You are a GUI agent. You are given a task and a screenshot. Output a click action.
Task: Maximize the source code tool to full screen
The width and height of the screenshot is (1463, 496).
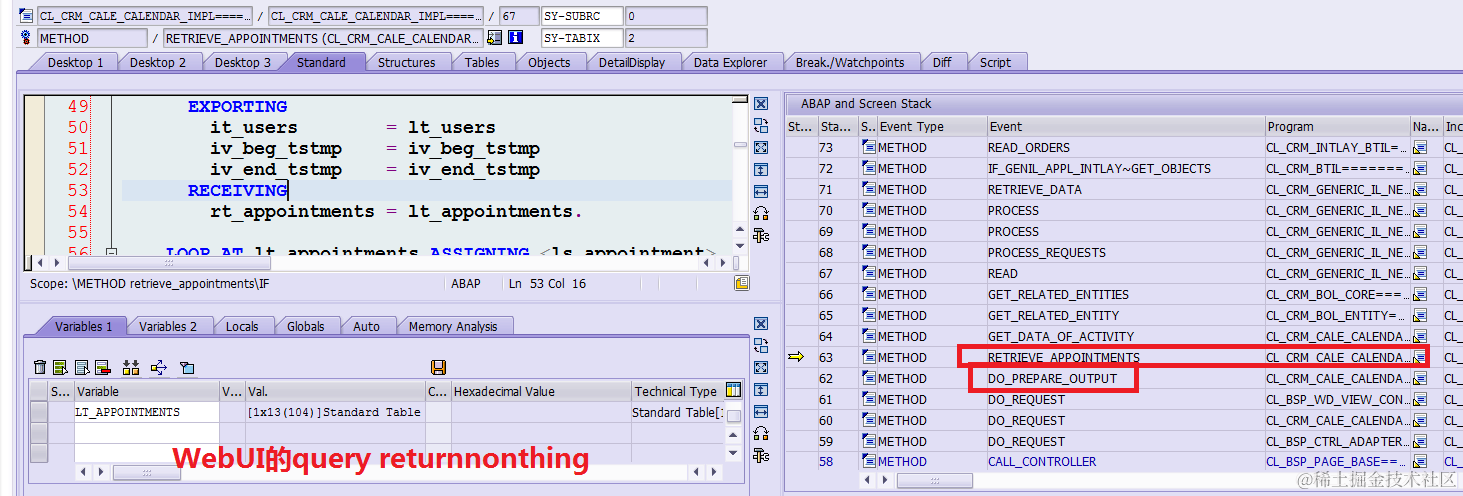pyautogui.click(x=761, y=148)
